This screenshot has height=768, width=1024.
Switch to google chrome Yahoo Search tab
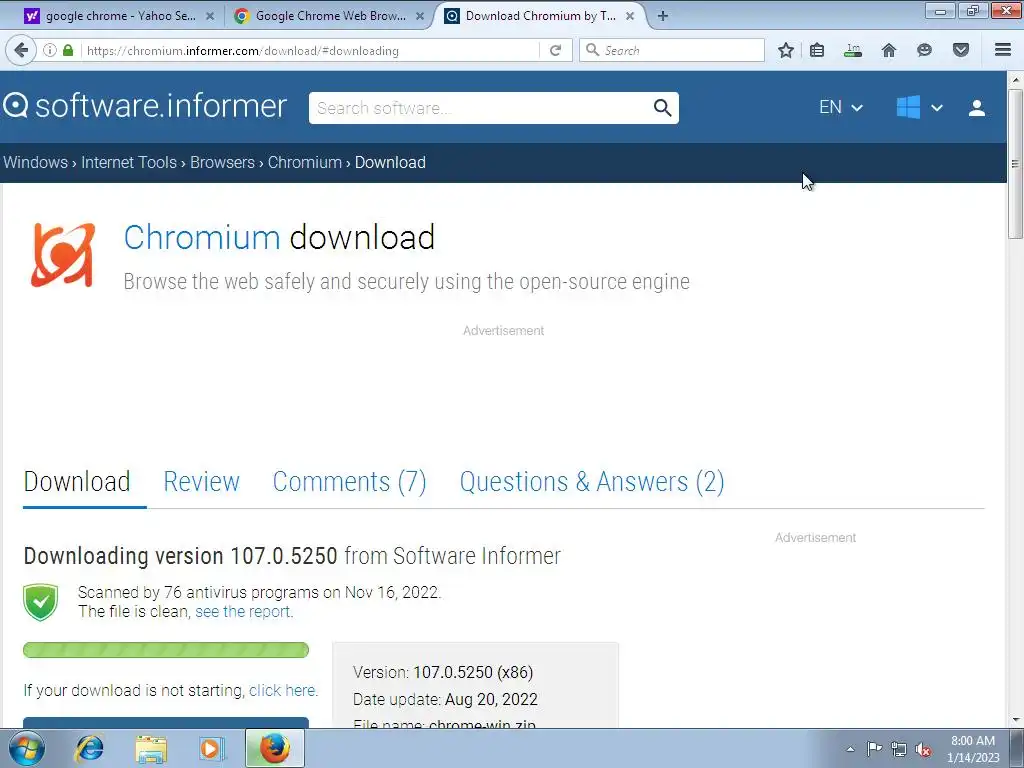120,16
